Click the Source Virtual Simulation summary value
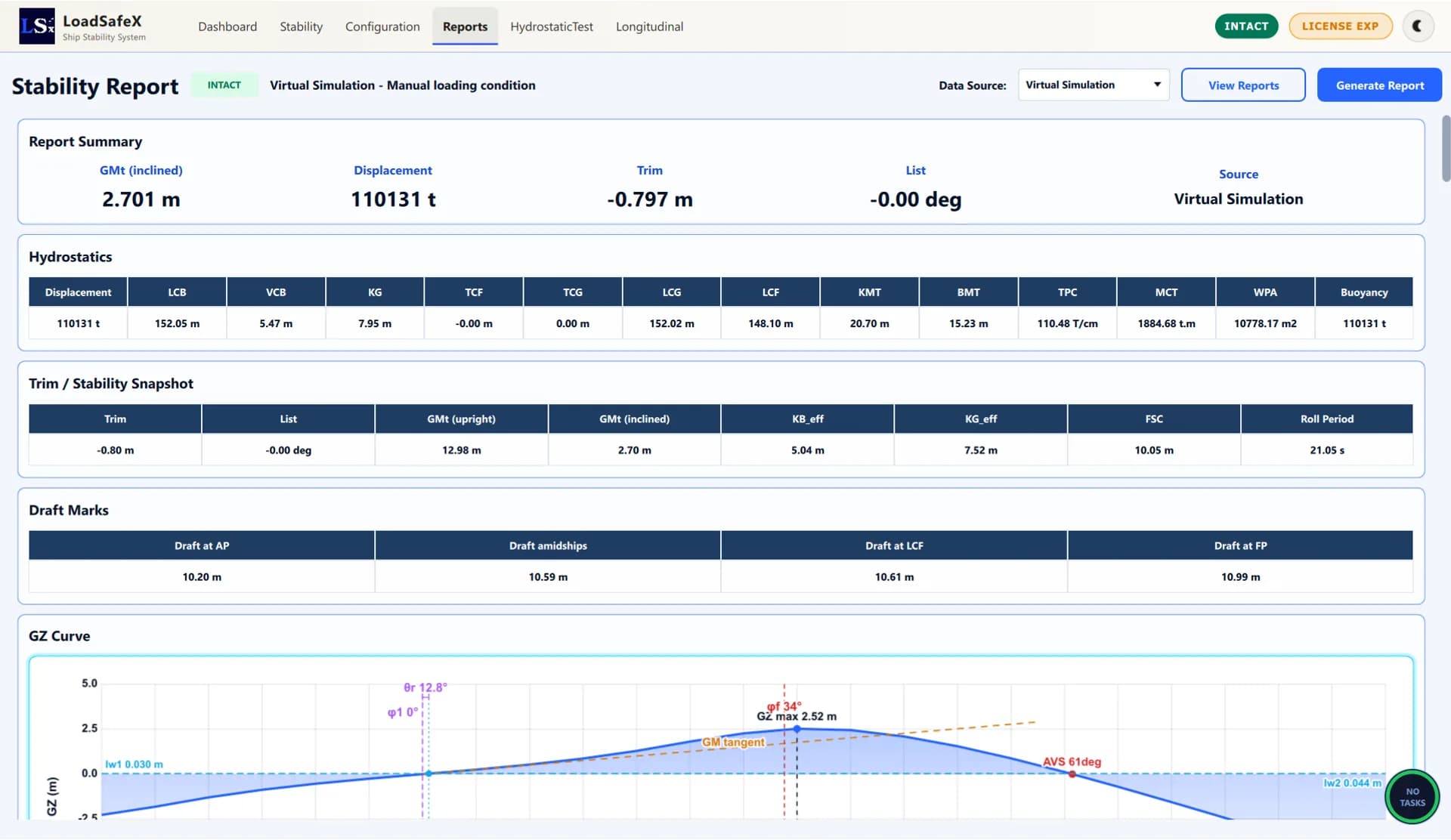This screenshot has height=840, width=1451. click(x=1238, y=199)
